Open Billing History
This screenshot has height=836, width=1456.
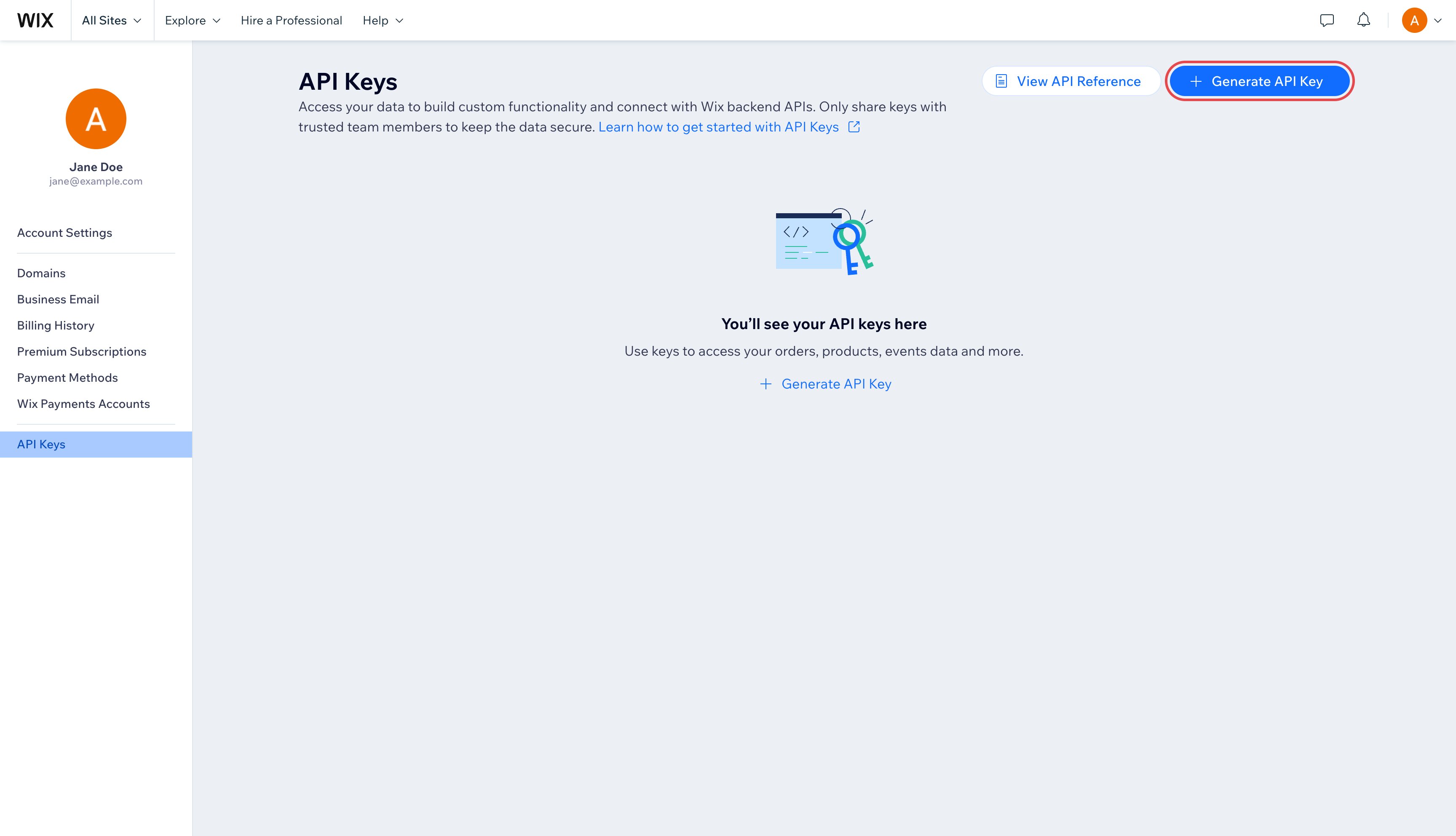tap(56, 326)
